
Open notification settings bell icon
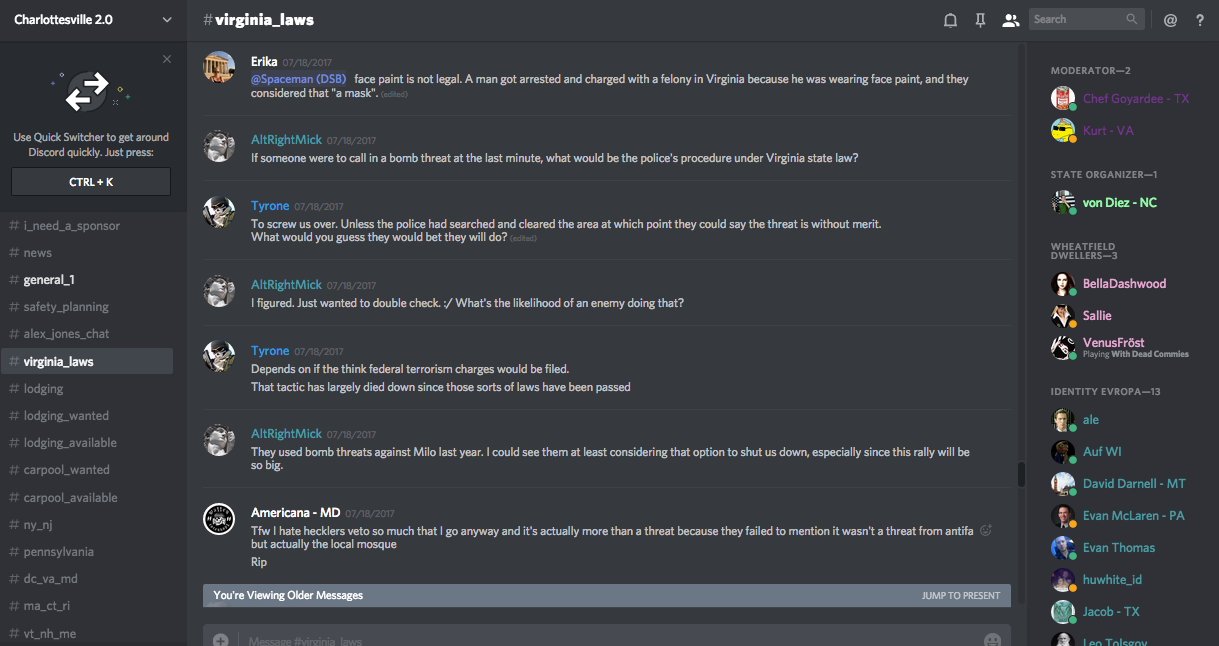[x=950, y=20]
